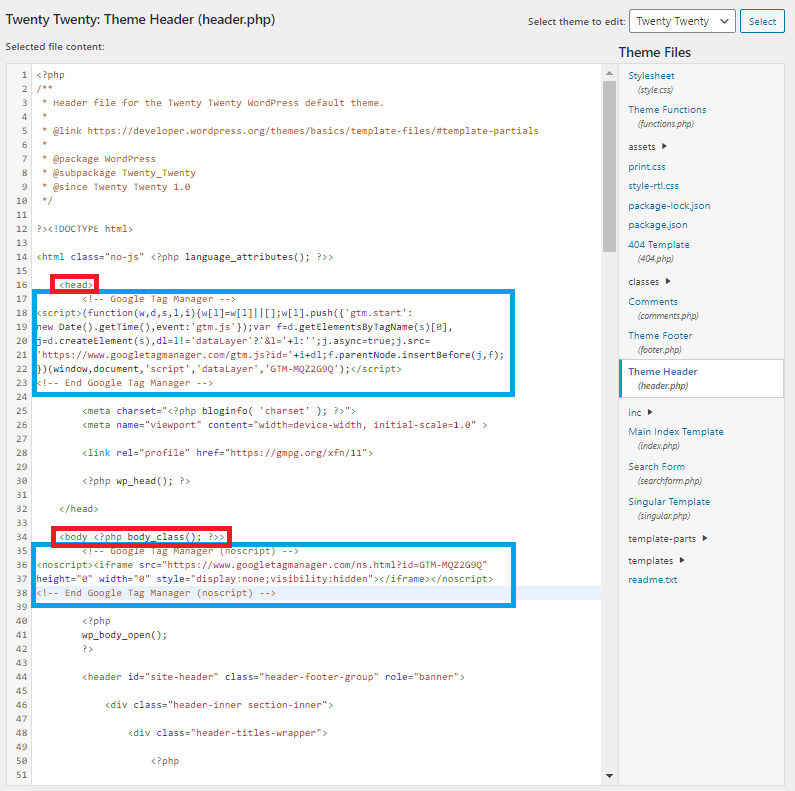Click the 'End Google Tag Manager (noscript)' comment
The image size is (795, 791).
click(156, 593)
